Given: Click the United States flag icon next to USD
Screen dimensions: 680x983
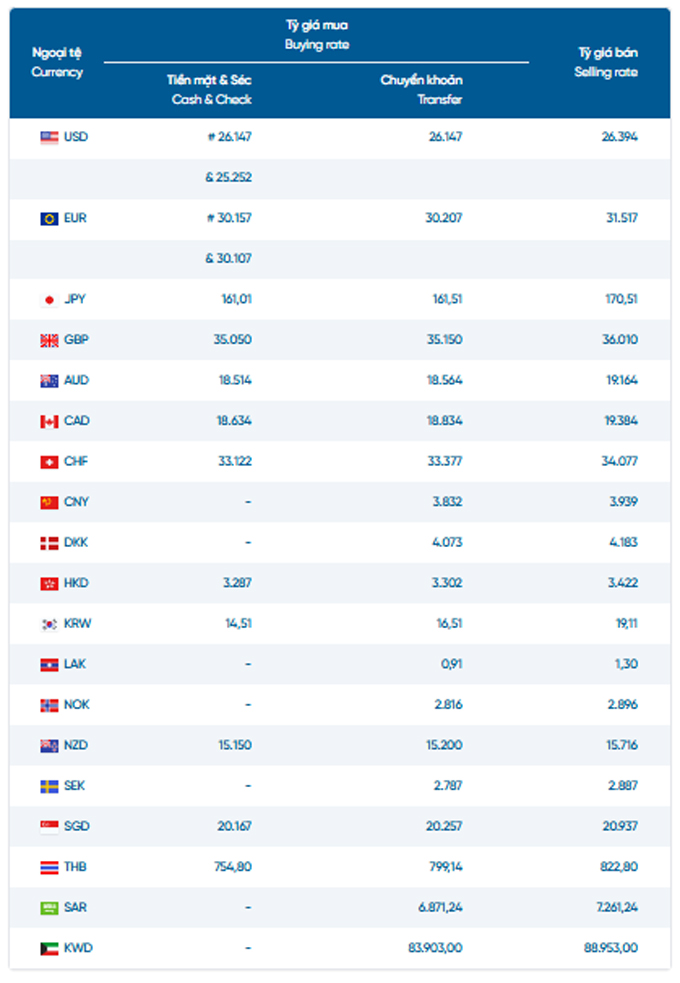Looking at the screenshot, I should coord(49,137).
